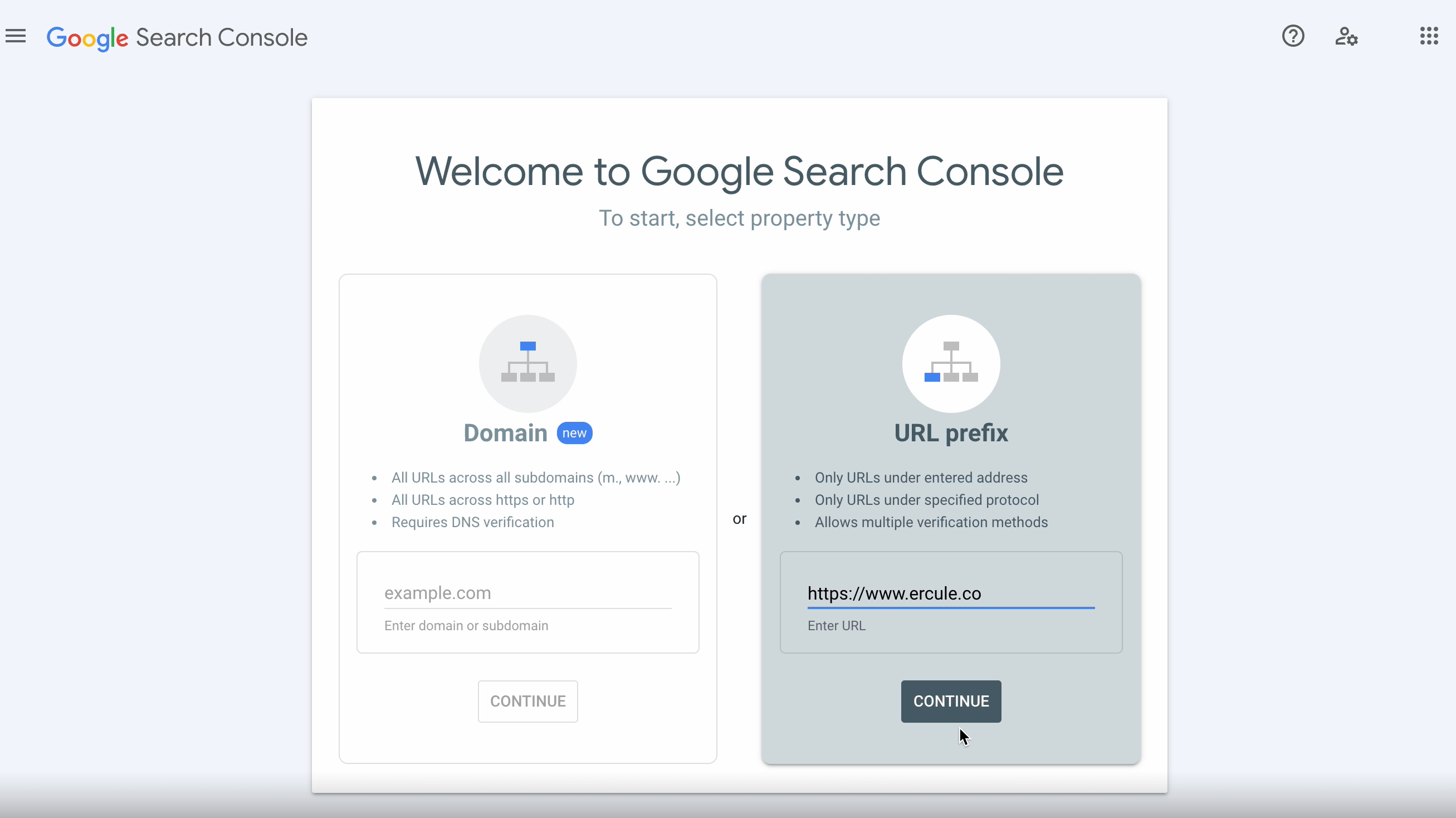Viewport: 1456px width, 818px height.
Task: Open the Google apps grid
Action: point(1429,36)
